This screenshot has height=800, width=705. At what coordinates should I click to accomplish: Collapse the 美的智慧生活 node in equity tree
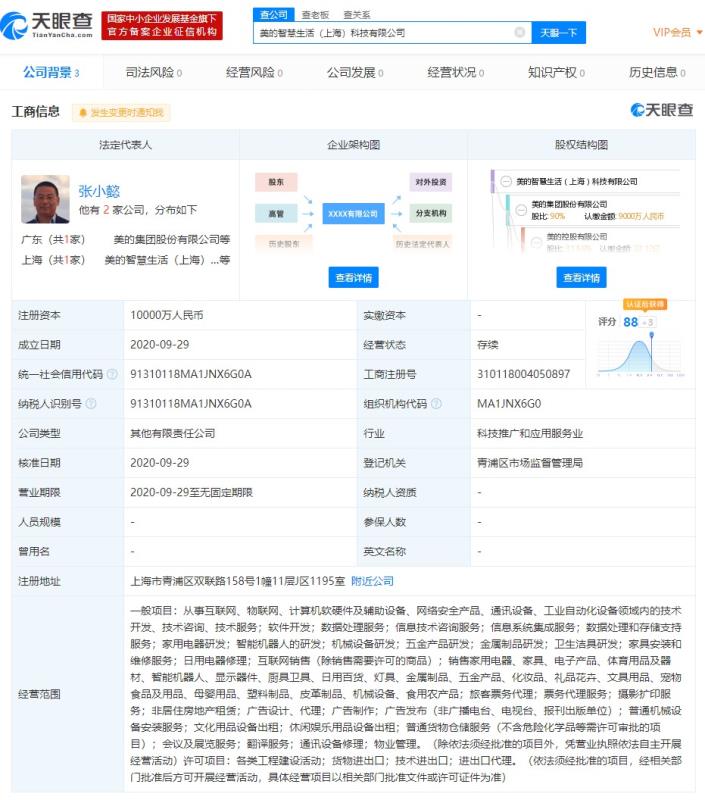click(x=505, y=181)
